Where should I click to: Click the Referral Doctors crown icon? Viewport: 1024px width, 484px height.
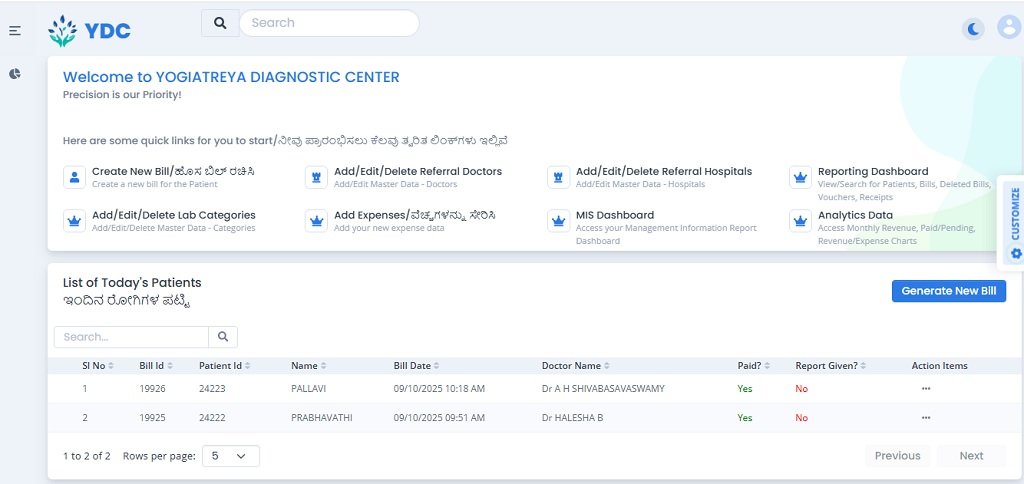pos(316,177)
